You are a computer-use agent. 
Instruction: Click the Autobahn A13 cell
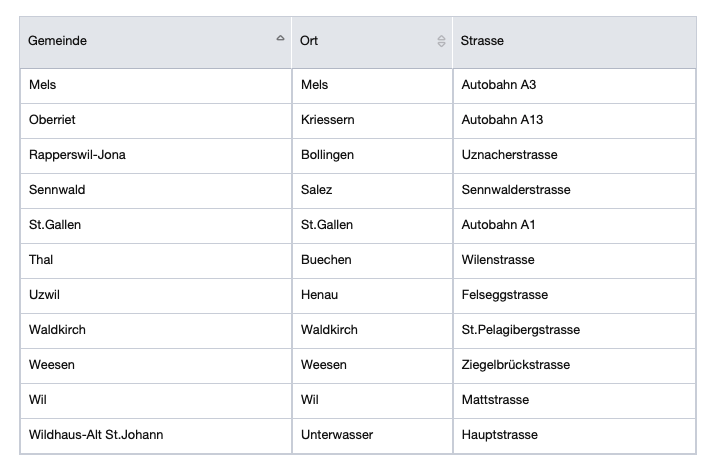[x=502, y=120]
